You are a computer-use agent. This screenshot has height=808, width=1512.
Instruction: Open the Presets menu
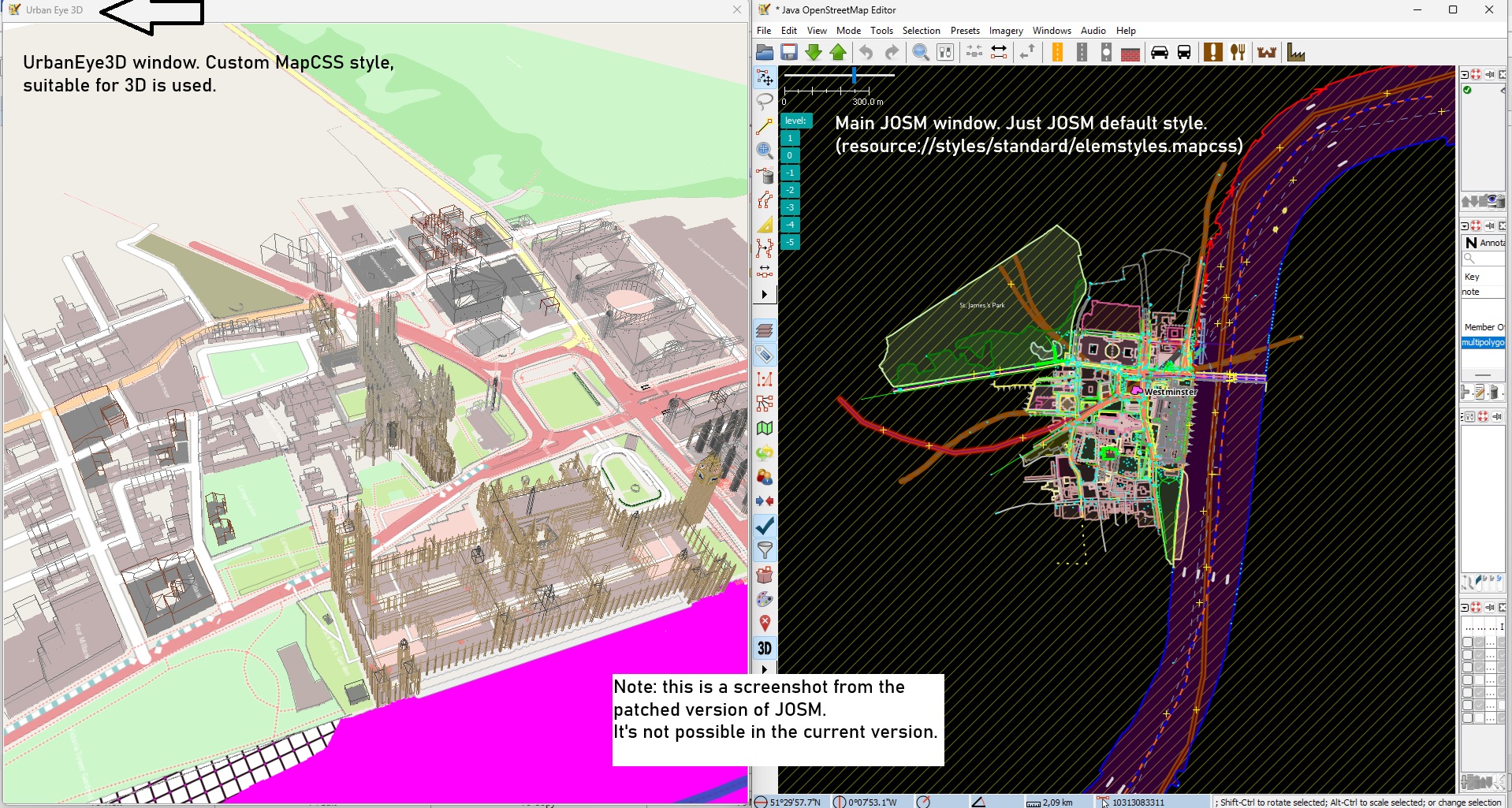click(965, 31)
